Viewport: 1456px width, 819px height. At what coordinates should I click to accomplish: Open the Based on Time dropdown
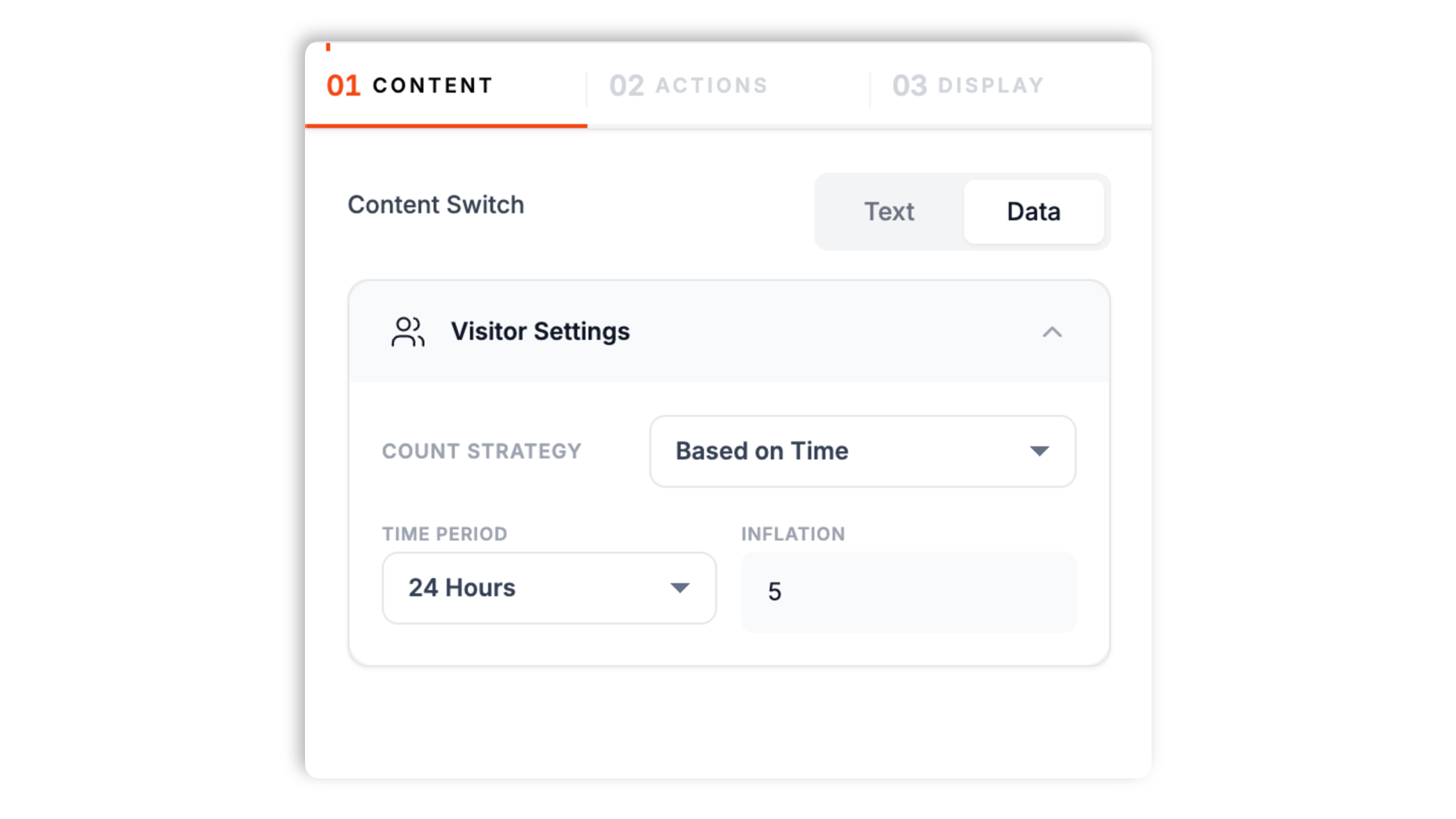[x=862, y=451]
